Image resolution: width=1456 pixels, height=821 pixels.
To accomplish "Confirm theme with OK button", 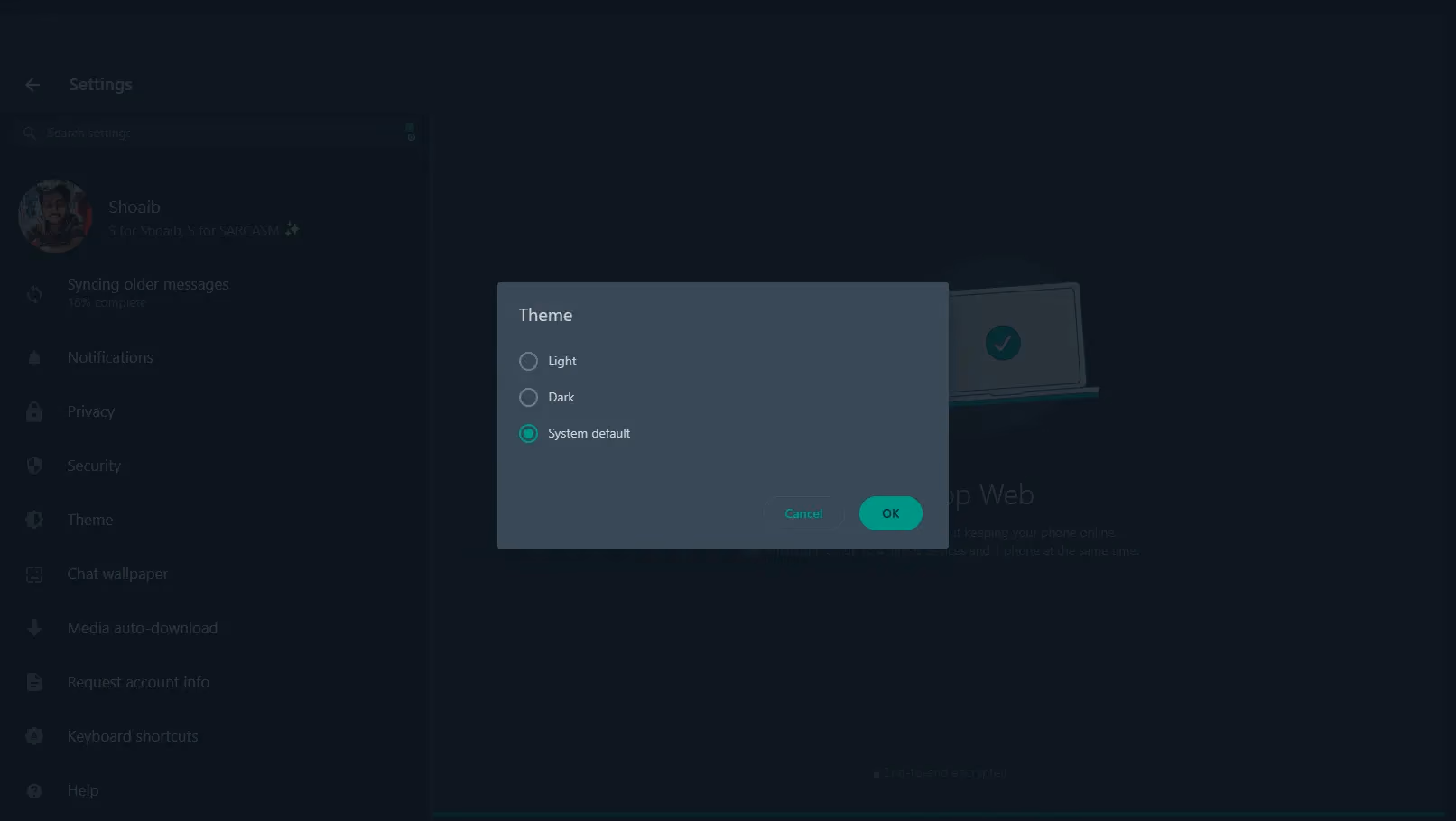I will [891, 513].
